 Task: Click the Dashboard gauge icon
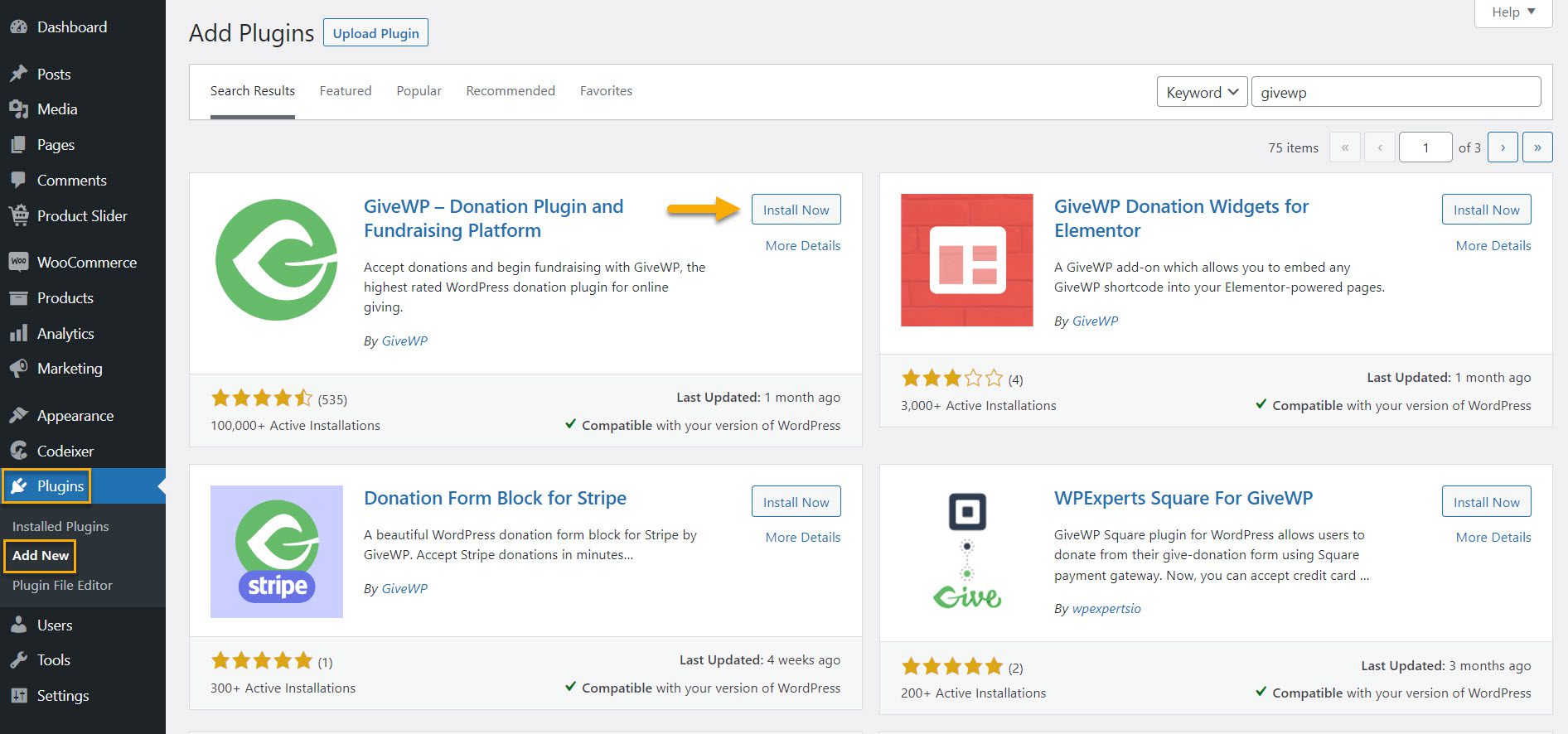[18, 27]
